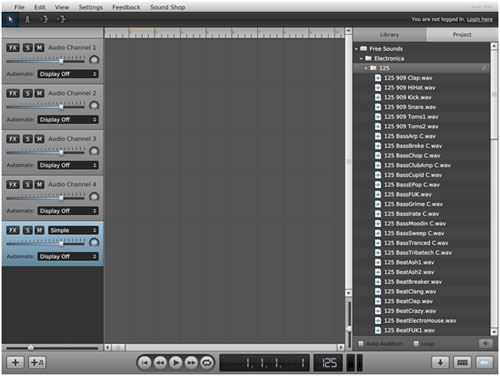The height and width of the screenshot is (376, 500).
Task: Click the timeline zoom slider at bottom left
Action: pyautogui.click(x=52, y=348)
